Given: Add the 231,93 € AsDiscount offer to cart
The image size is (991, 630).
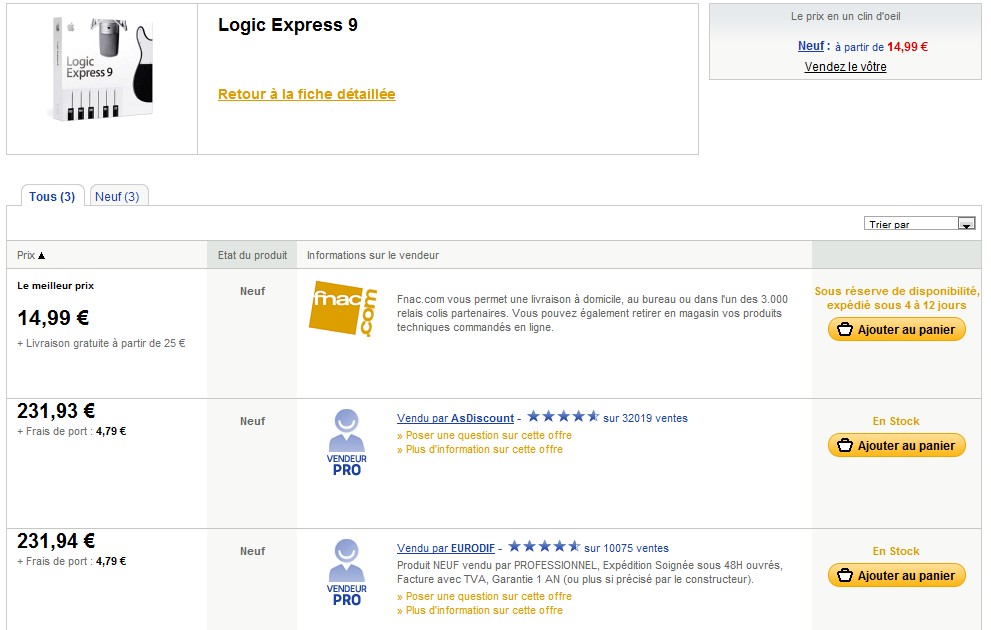Looking at the screenshot, I should click(x=897, y=445).
